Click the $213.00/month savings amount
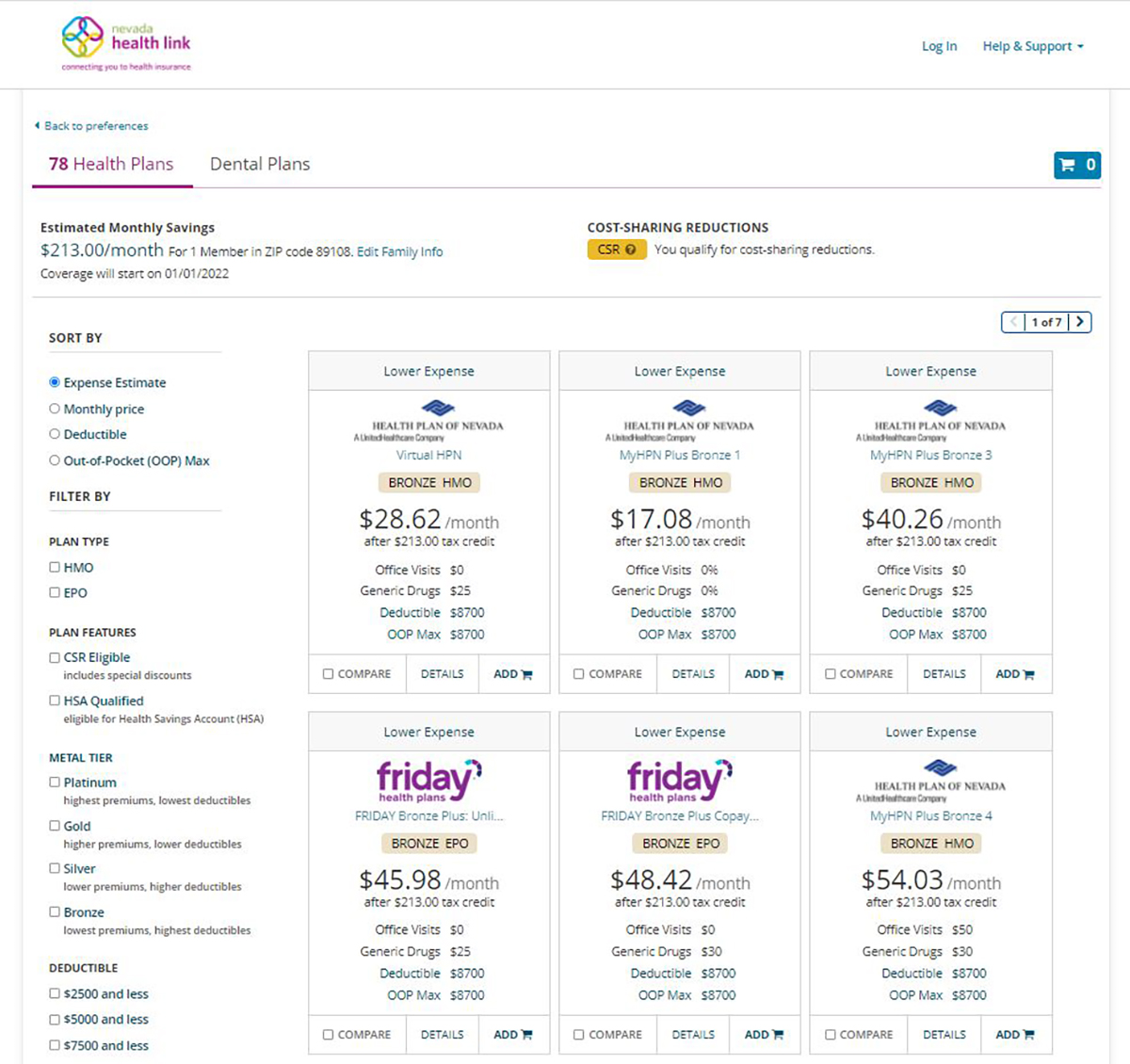This screenshot has width=1130, height=1064. (102, 250)
